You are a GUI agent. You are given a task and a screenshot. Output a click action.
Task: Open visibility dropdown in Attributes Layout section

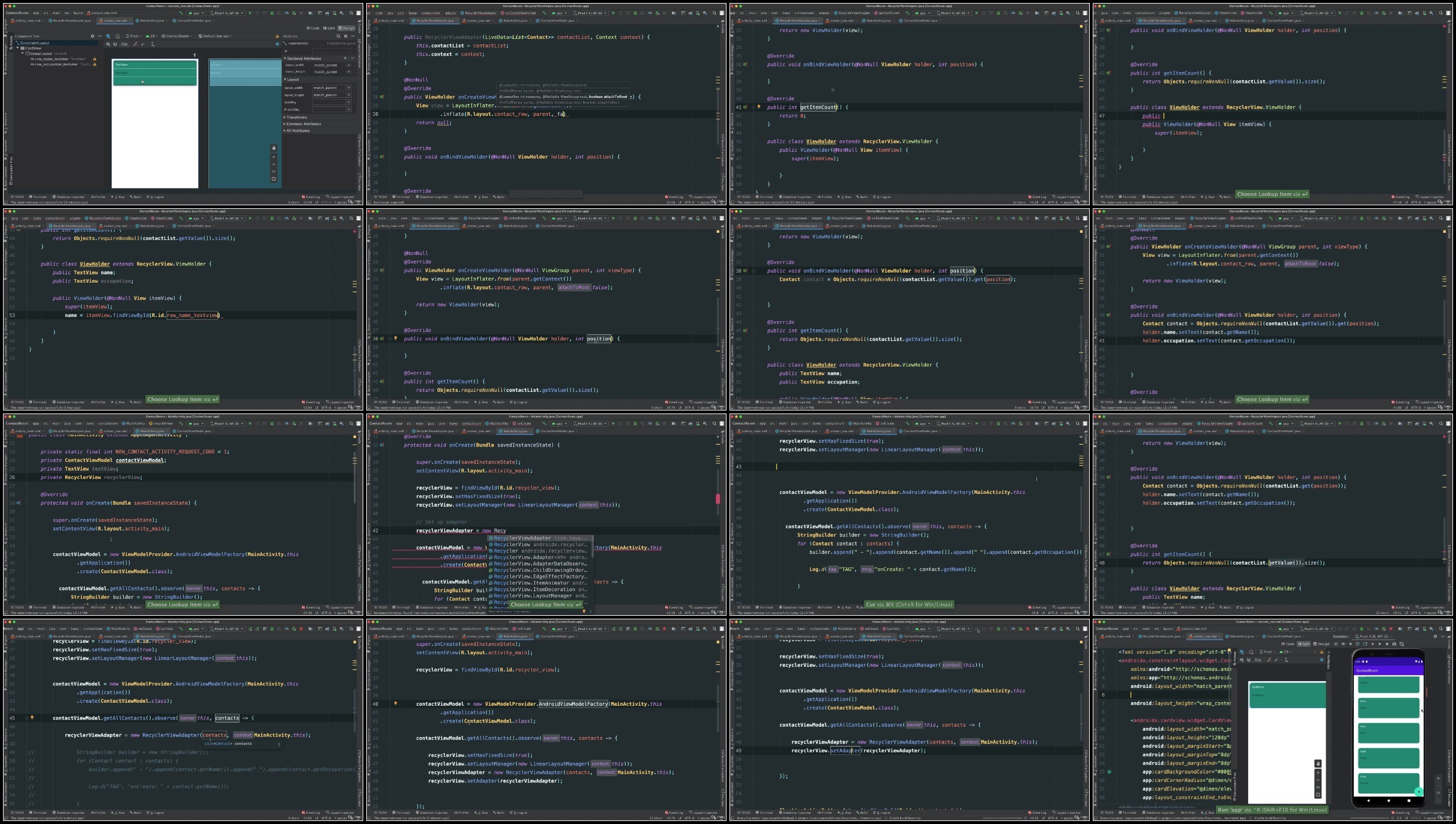(332, 102)
